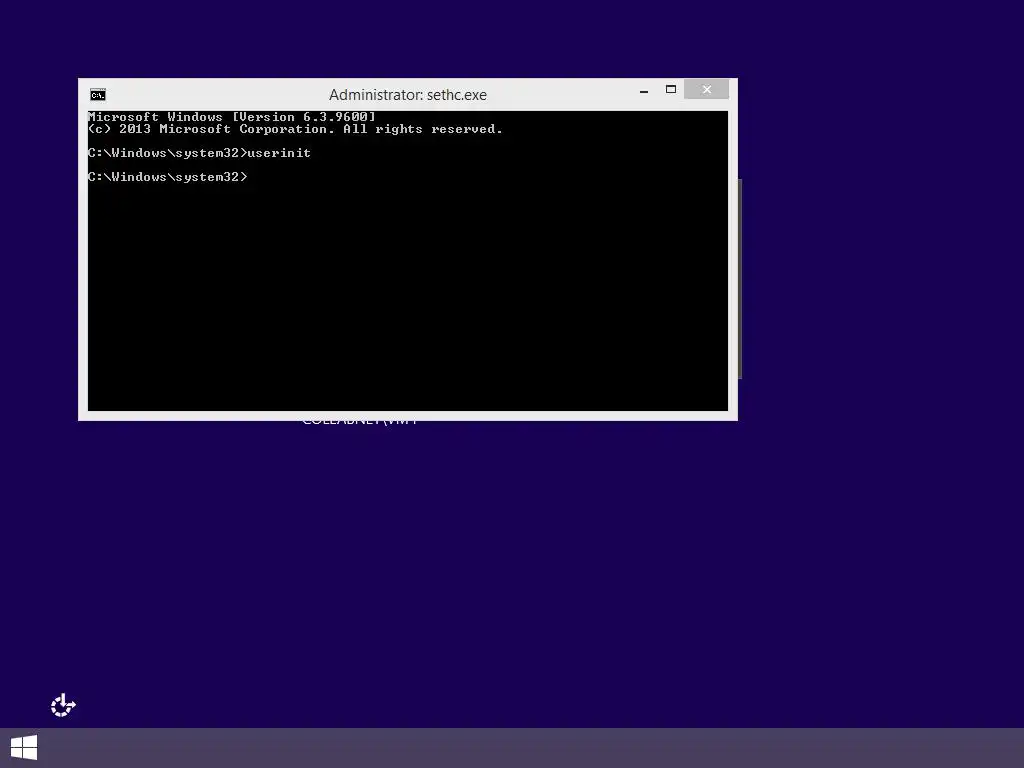Click the Ease of Access icon

(x=63, y=705)
